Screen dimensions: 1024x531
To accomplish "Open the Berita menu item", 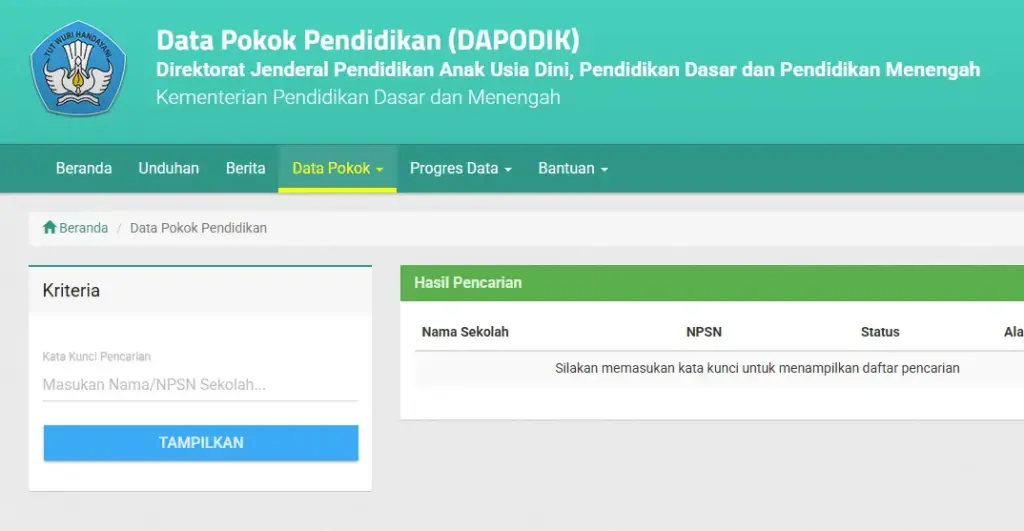I will coord(246,169).
